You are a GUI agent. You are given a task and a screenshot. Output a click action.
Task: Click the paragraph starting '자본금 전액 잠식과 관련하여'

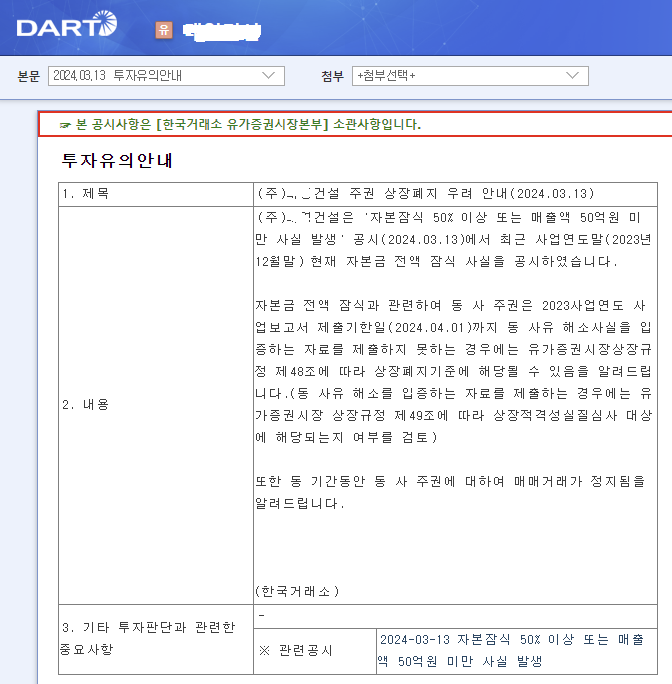tap(453, 371)
